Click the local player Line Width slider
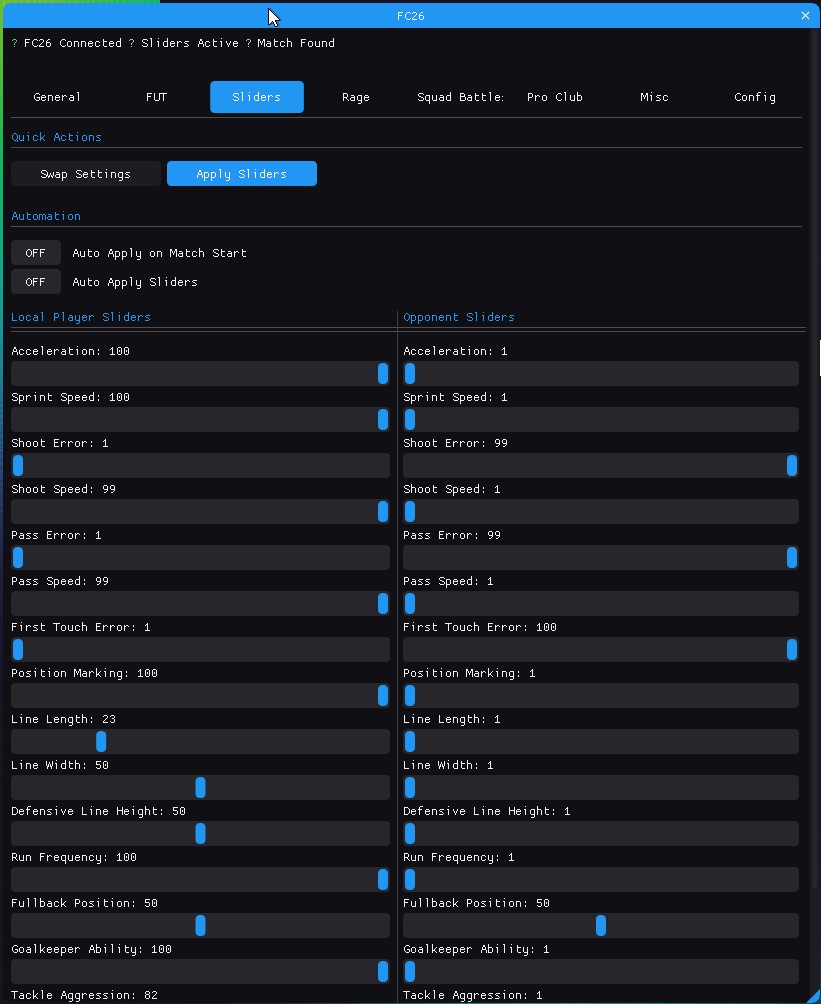821x1004 pixels. pos(200,787)
